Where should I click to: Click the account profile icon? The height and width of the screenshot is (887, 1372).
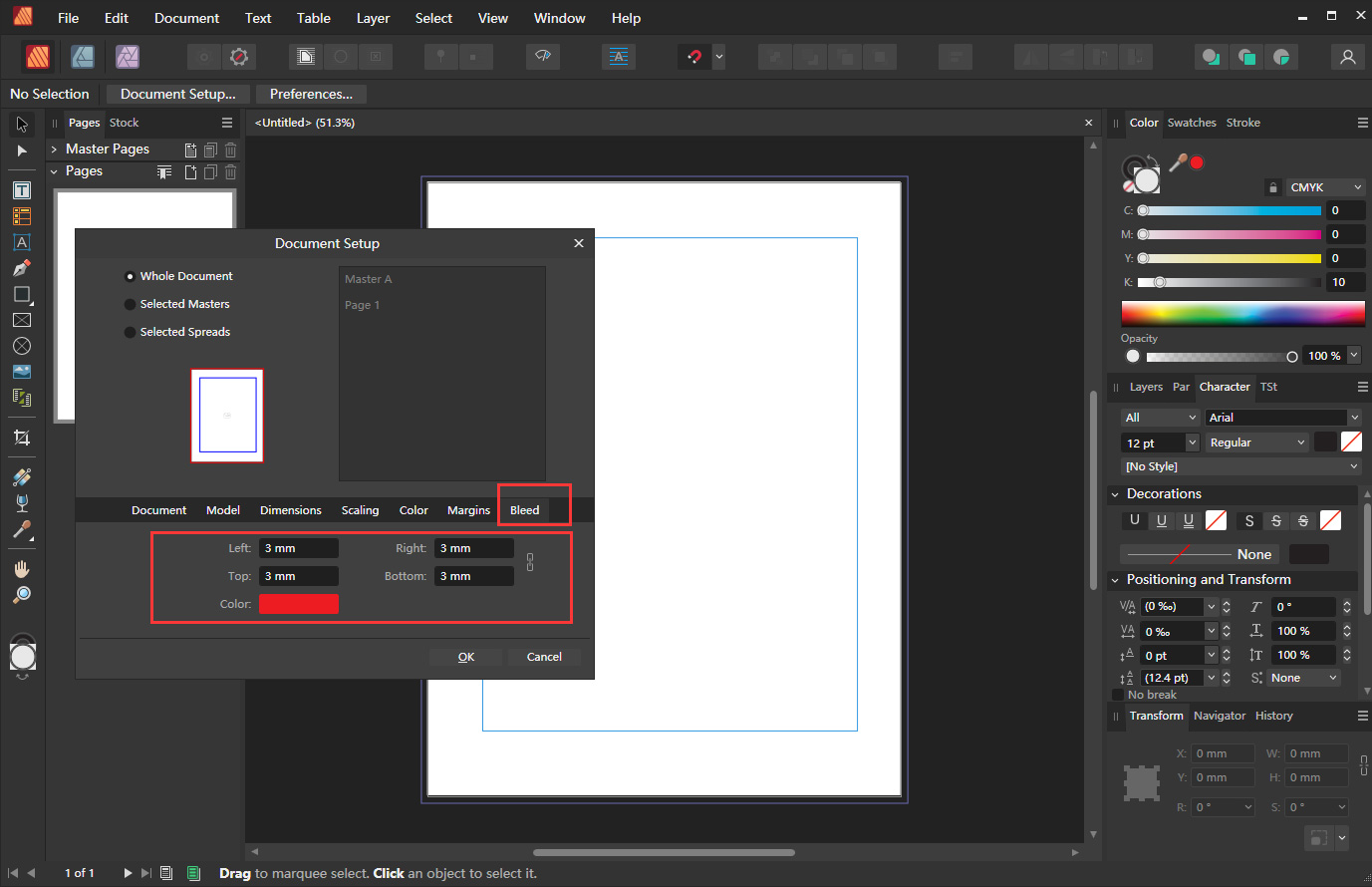1348,57
